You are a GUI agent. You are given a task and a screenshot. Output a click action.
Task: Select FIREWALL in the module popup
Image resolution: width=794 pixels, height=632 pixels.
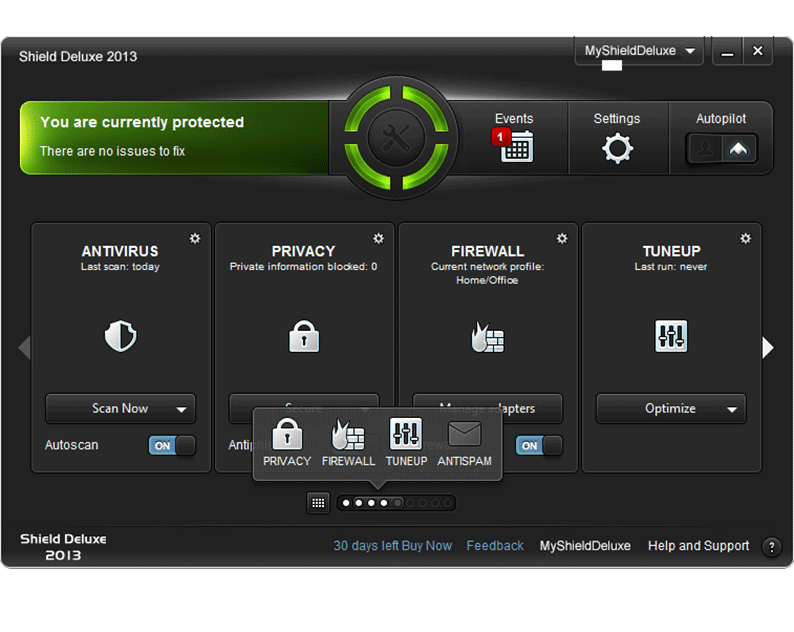pyautogui.click(x=348, y=442)
